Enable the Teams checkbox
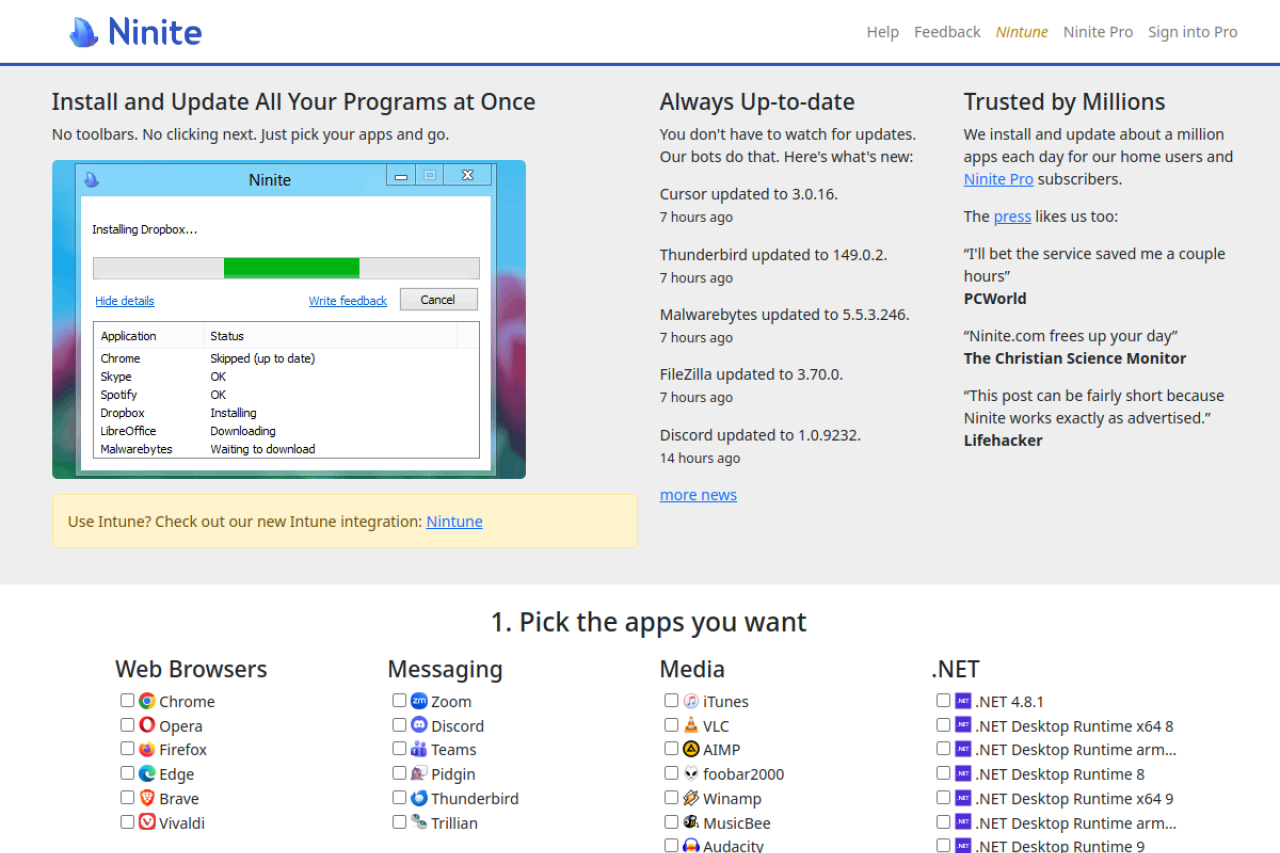The width and height of the screenshot is (1280, 853). [x=399, y=749]
